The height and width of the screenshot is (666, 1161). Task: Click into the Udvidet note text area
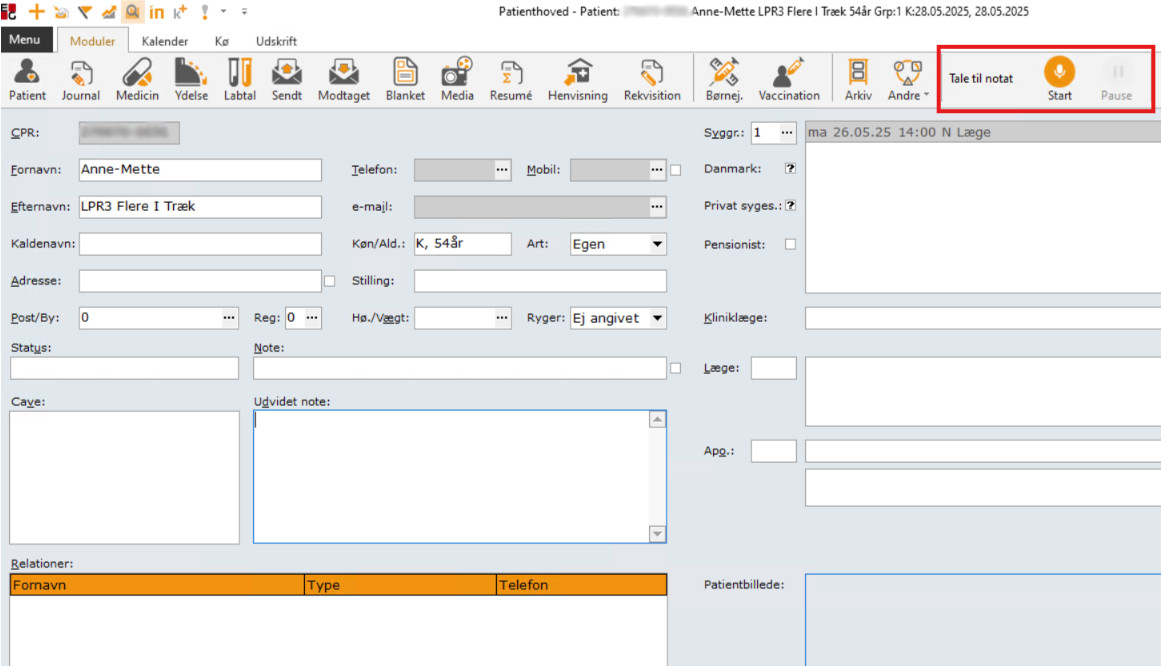point(452,476)
